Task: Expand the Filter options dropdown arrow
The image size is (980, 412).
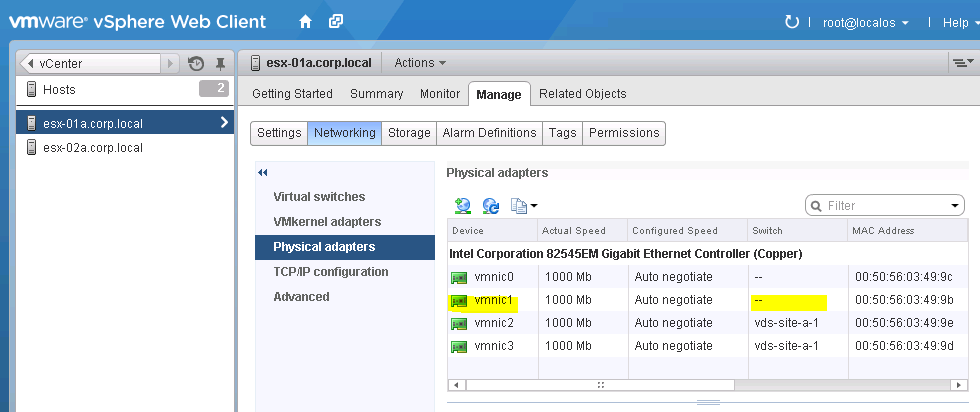Action: click(954, 205)
